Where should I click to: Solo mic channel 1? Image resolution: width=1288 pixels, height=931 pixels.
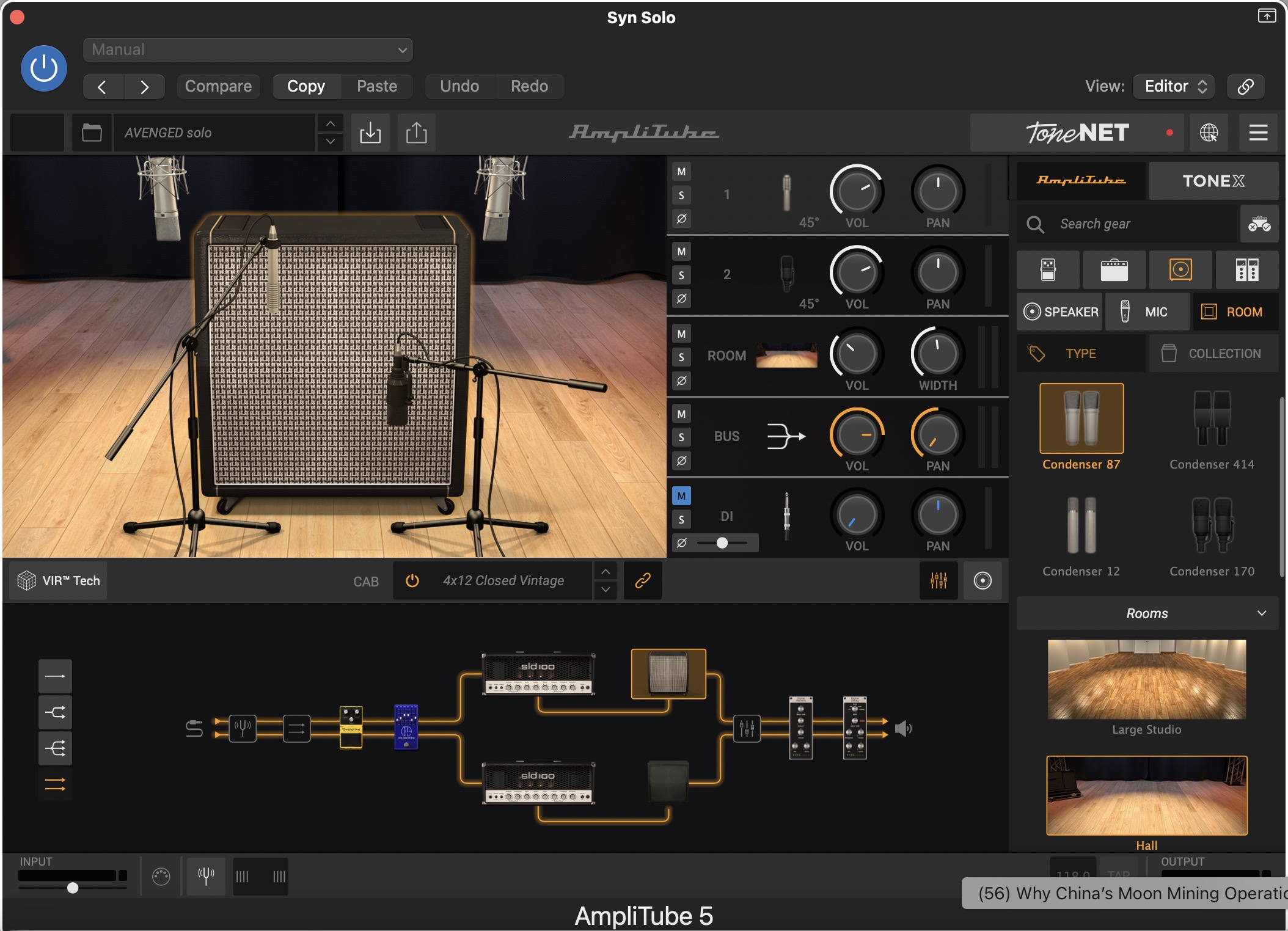coord(681,195)
